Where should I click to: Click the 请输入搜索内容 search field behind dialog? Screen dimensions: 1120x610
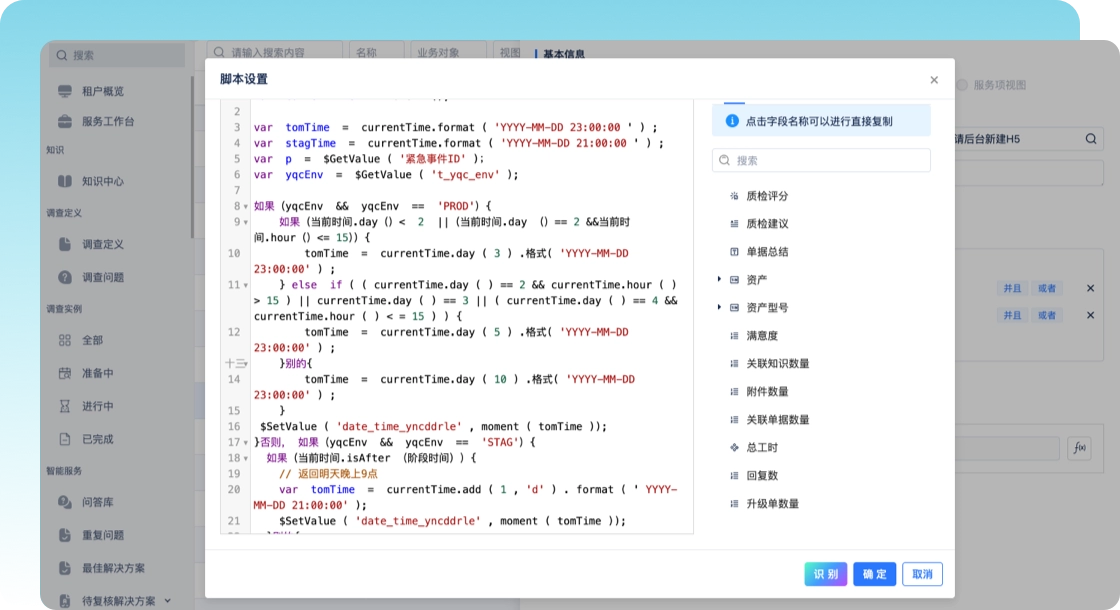point(275,52)
